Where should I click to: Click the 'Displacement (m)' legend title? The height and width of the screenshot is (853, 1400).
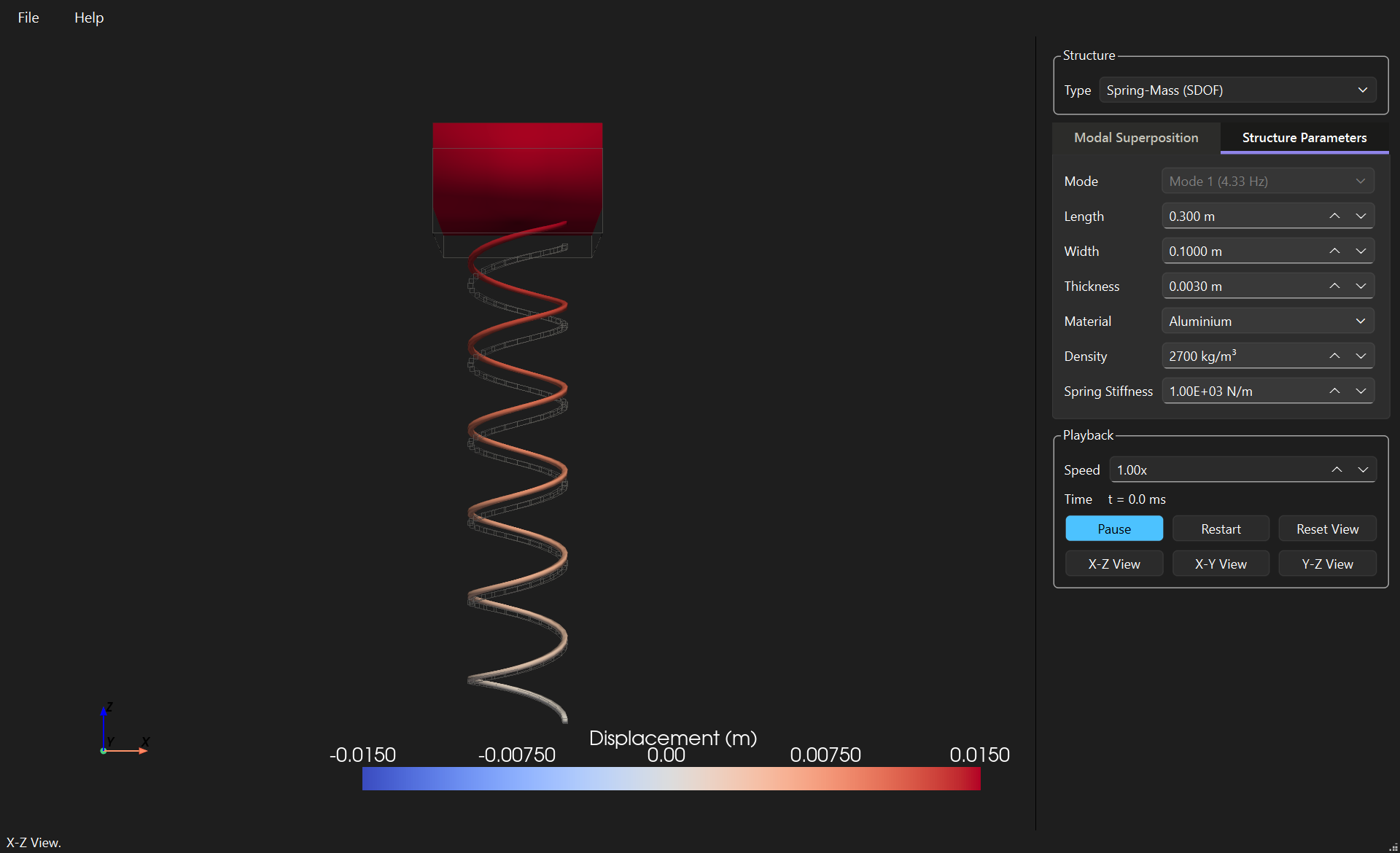point(672,738)
